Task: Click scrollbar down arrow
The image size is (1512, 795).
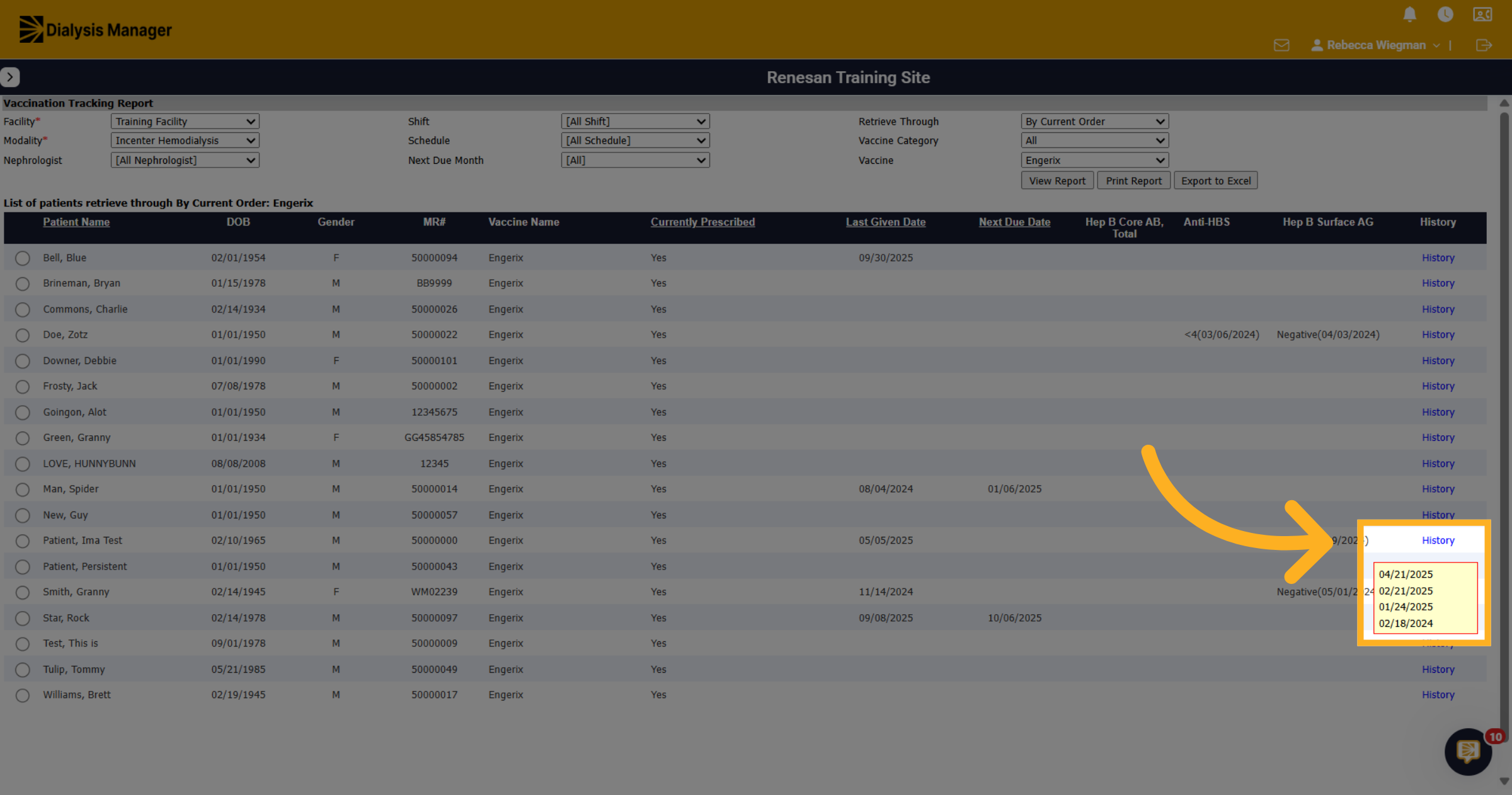Action: [x=1504, y=782]
